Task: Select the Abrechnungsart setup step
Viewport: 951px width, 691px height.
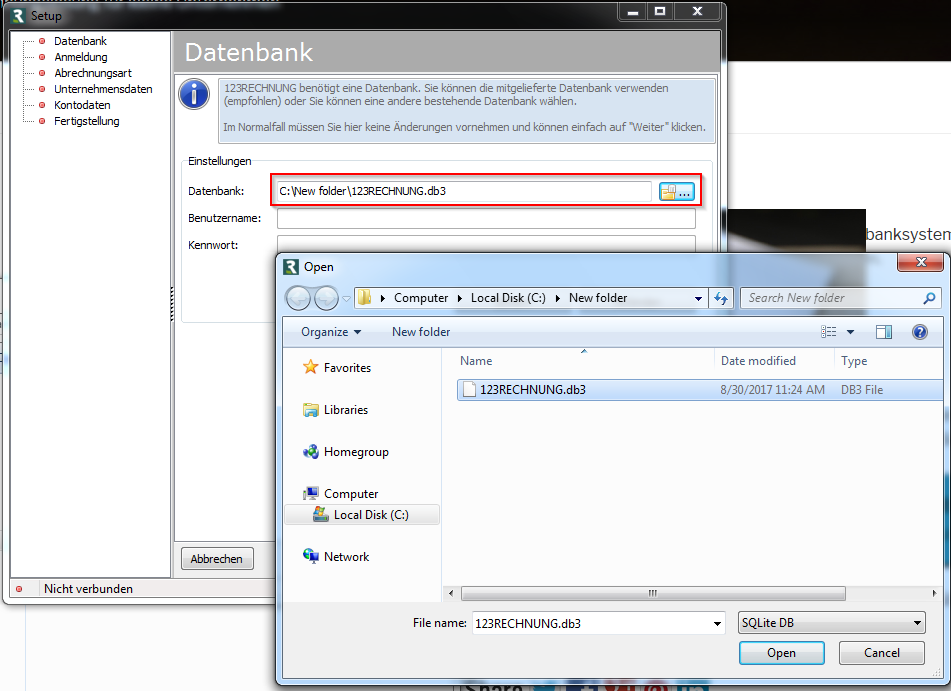Action: click(93, 73)
